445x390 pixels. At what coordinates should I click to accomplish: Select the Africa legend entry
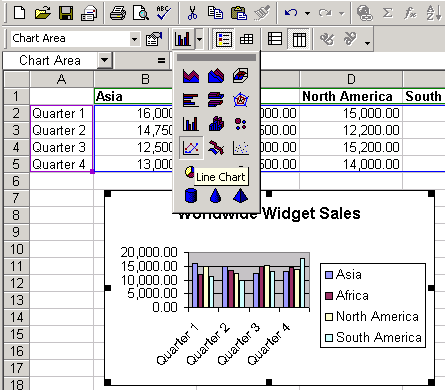pos(347,296)
